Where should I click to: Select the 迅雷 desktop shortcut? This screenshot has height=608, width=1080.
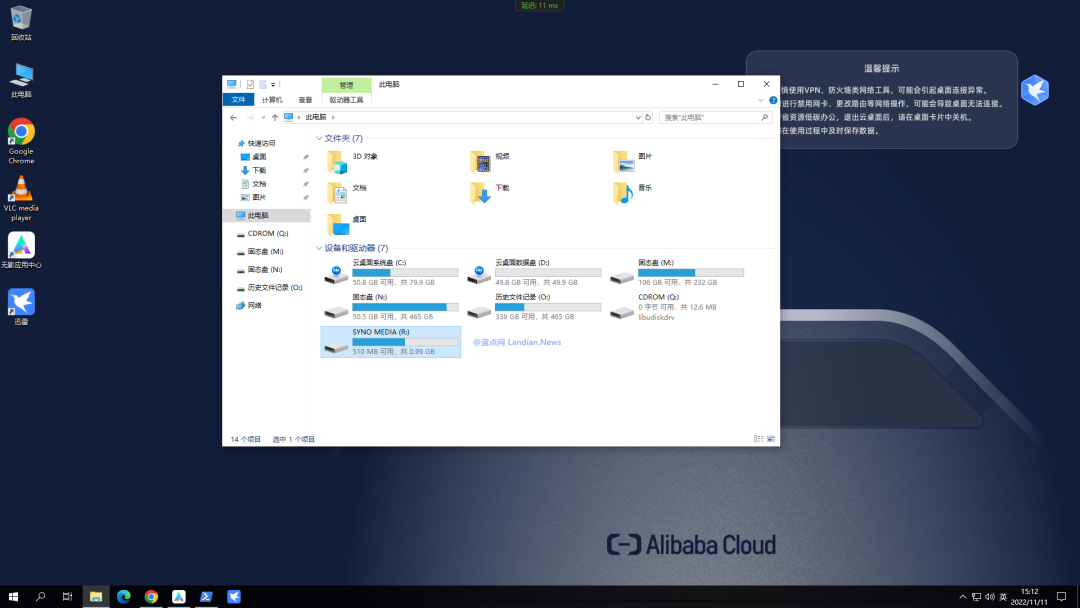(x=21, y=307)
